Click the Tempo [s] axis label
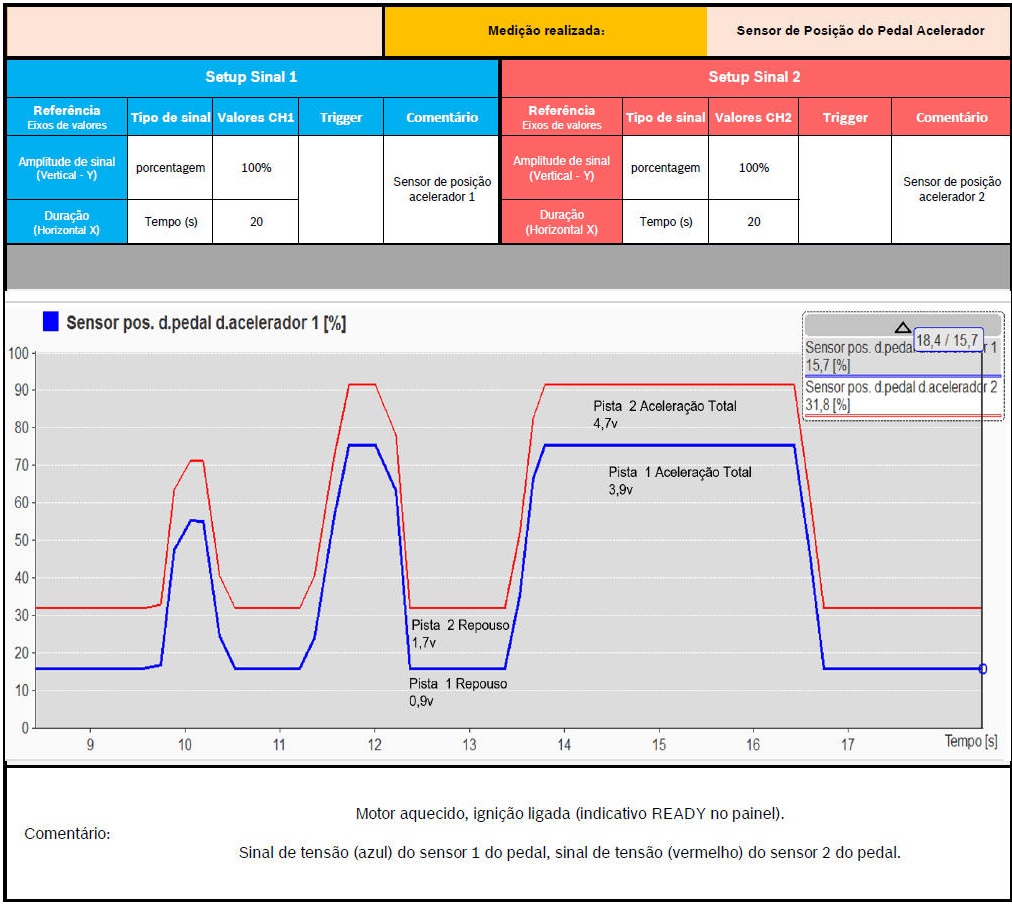 coord(970,742)
